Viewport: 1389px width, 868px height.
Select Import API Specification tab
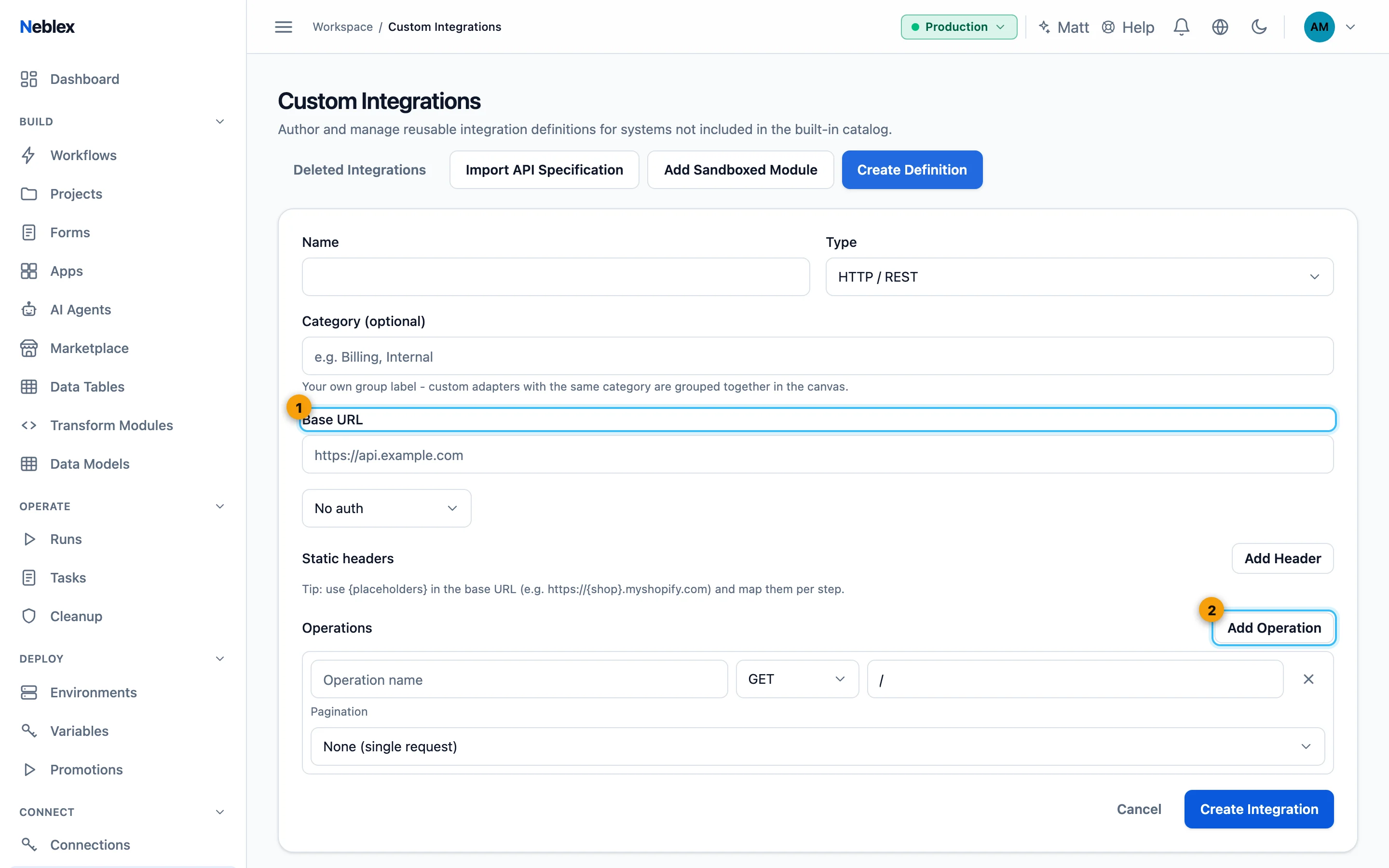(x=544, y=170)
